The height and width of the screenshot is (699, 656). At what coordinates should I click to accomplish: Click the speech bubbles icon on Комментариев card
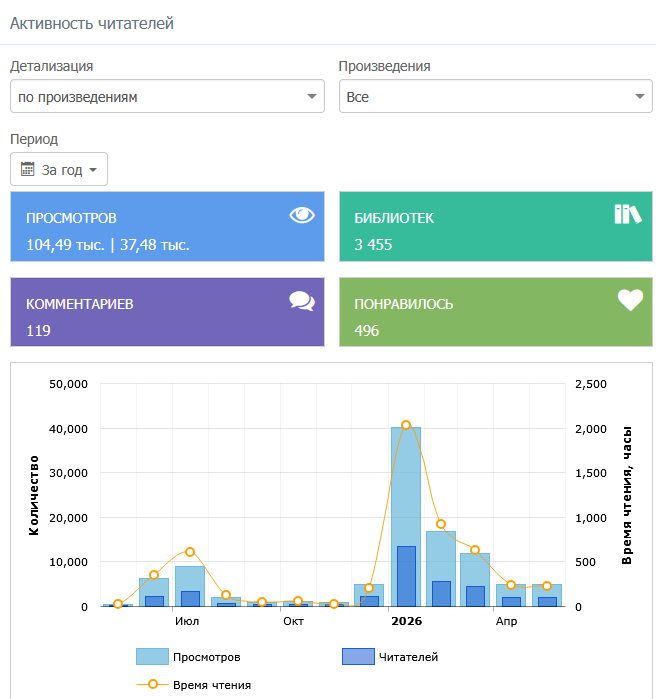coord(302,301)
